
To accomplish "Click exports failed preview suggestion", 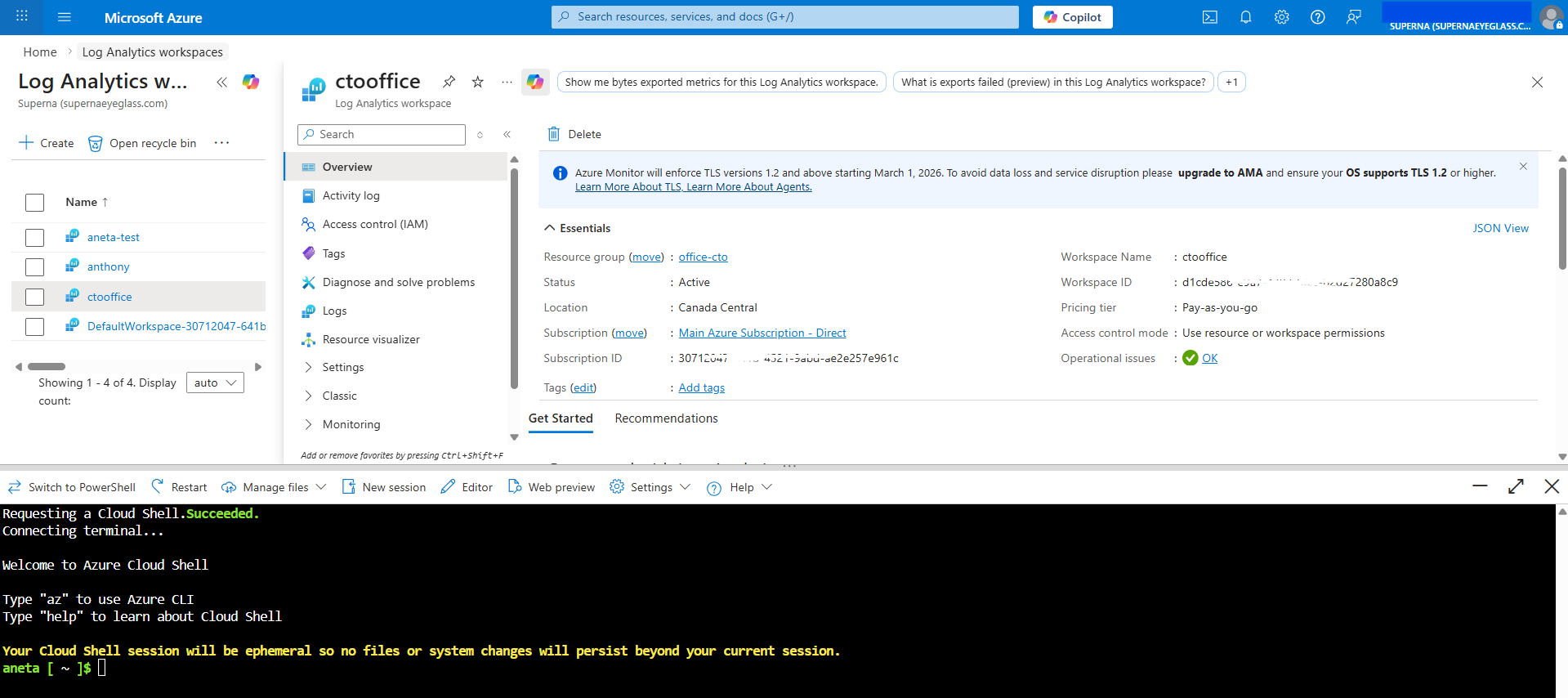I will [1053, 82].
